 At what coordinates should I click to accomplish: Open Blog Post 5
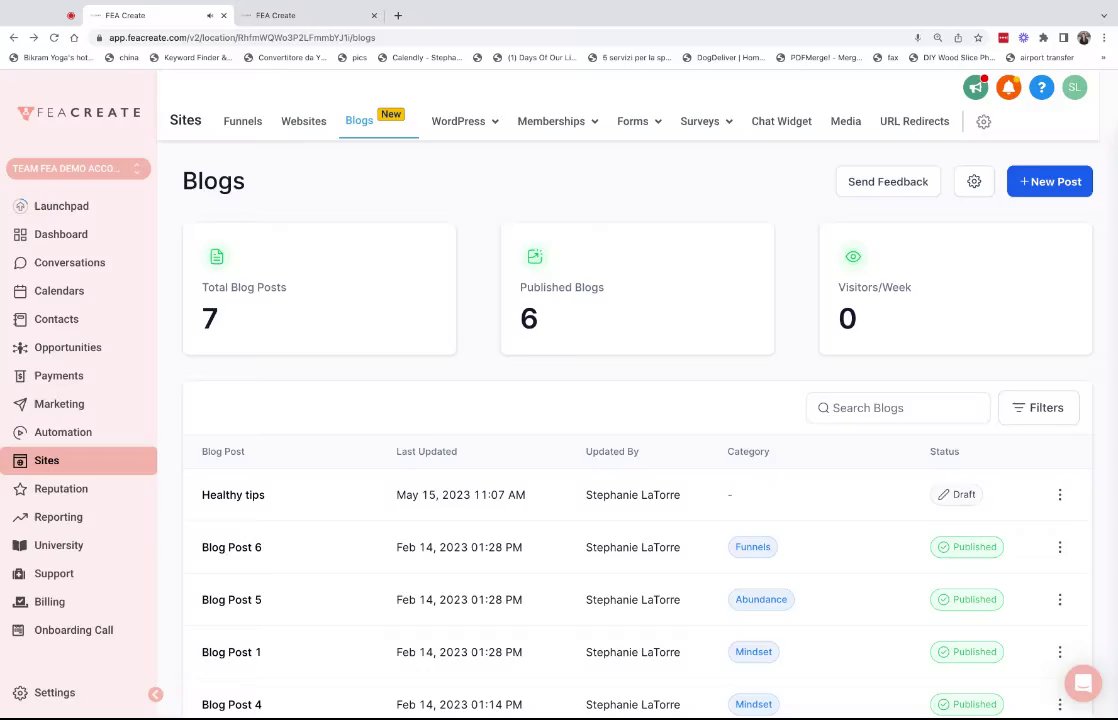pyautogui.click(x=232, y=600)
